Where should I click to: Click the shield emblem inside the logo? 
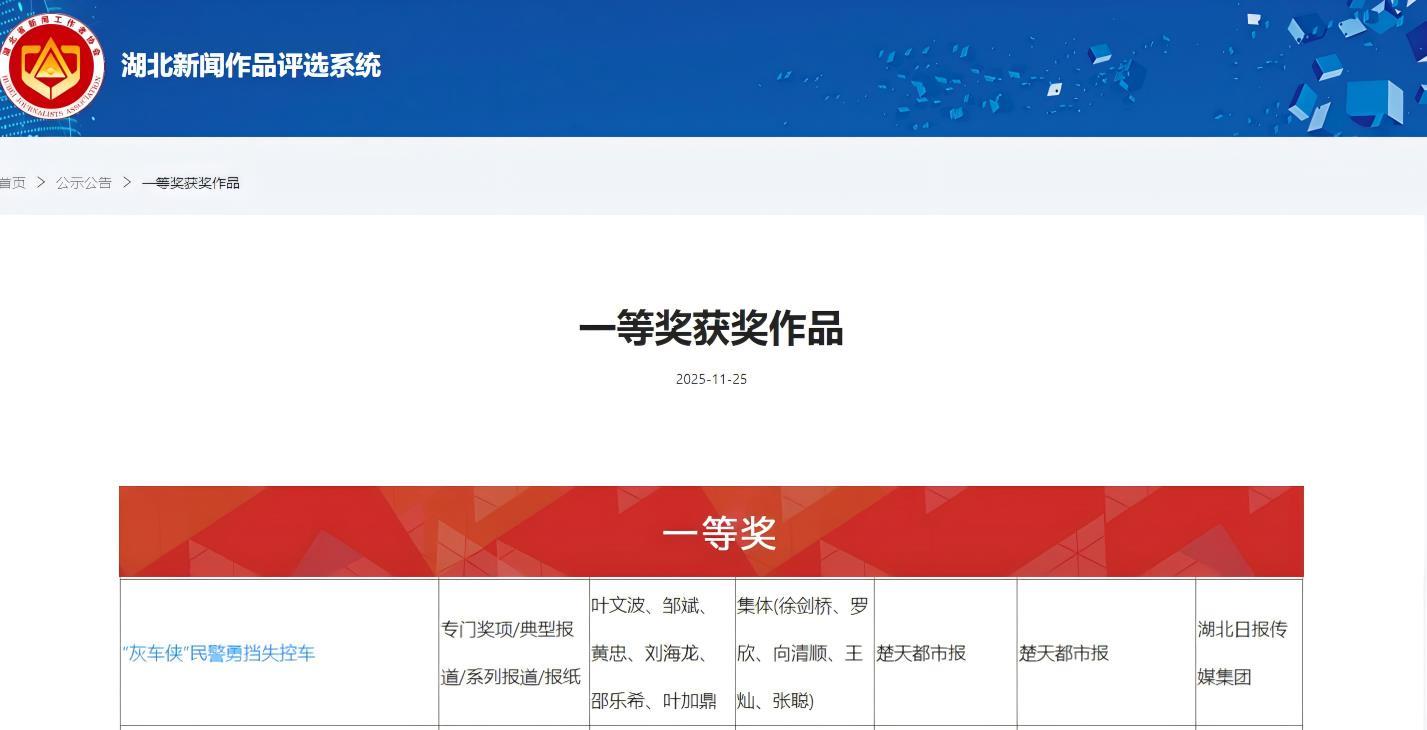tap(50, 68)
